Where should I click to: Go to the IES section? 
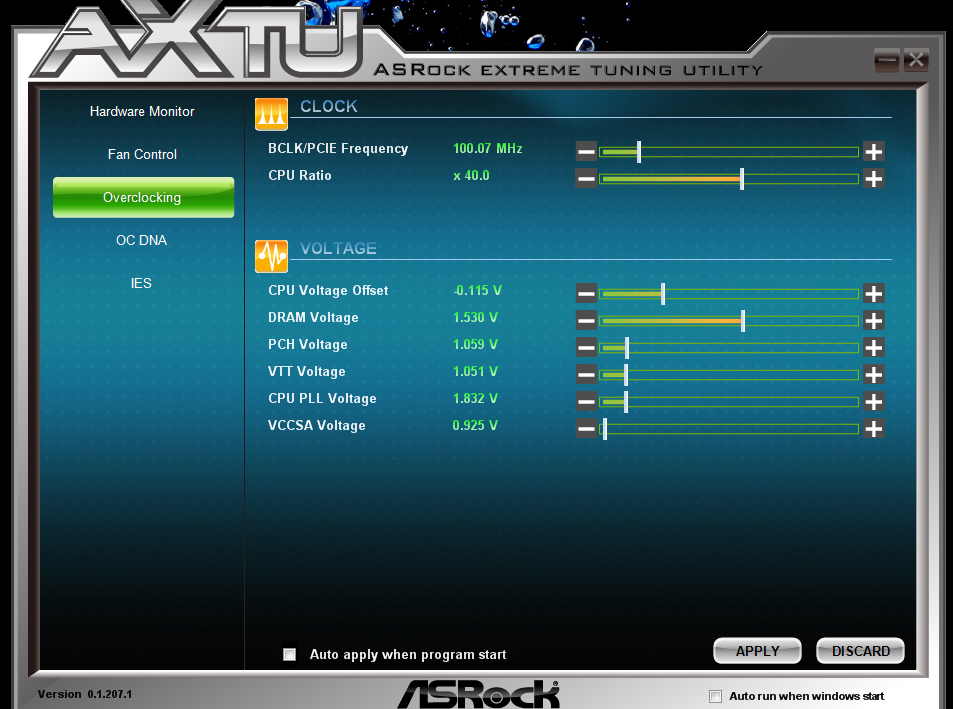(141, 283)
